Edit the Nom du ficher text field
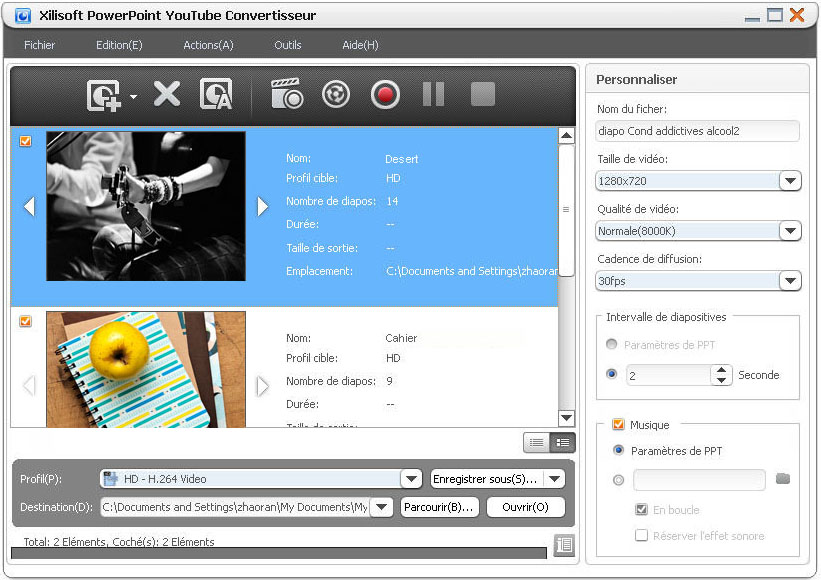821x580 pixels. (x=697, y=131)
